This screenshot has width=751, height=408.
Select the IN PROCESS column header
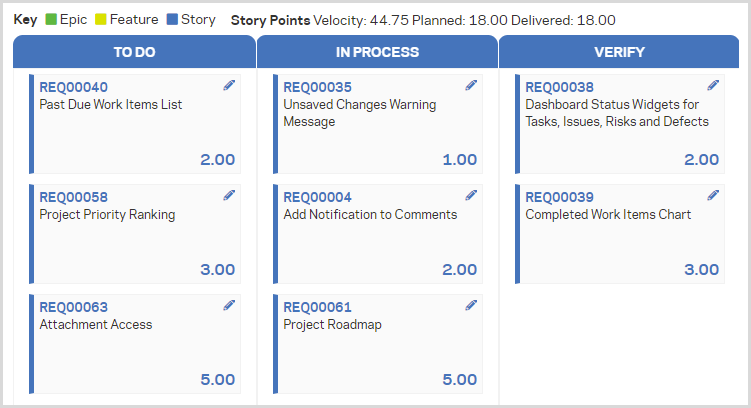tap(377, 52)
